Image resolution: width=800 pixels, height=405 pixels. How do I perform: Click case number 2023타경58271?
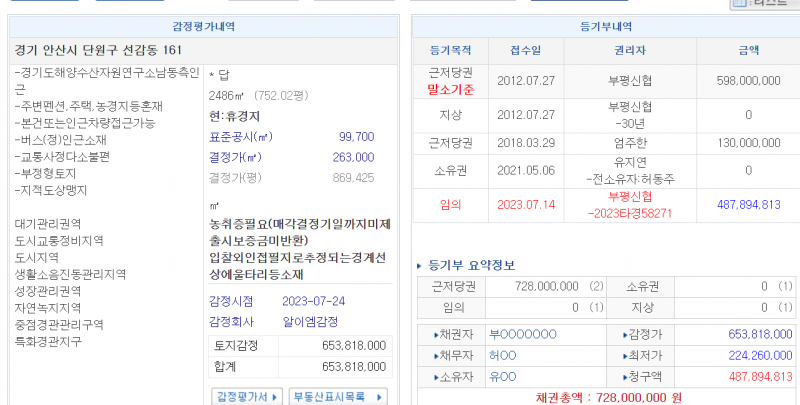click(630, 213)
